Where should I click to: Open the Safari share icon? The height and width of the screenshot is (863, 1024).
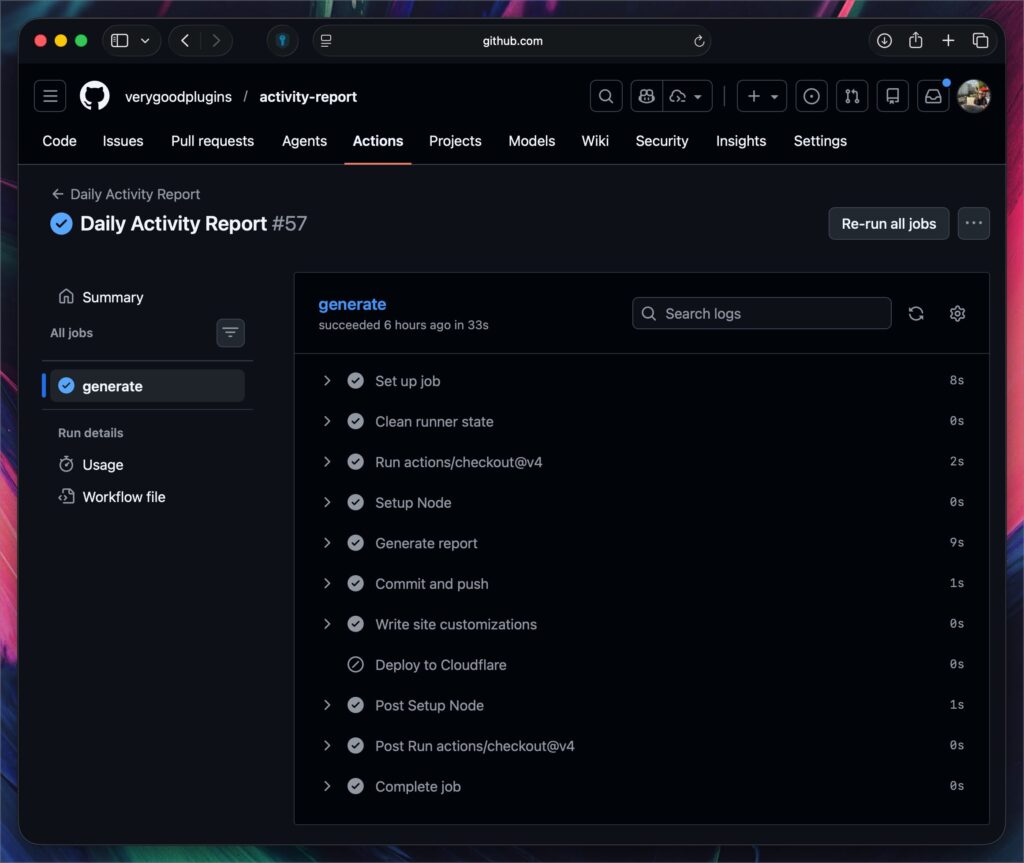pos(916,41)
